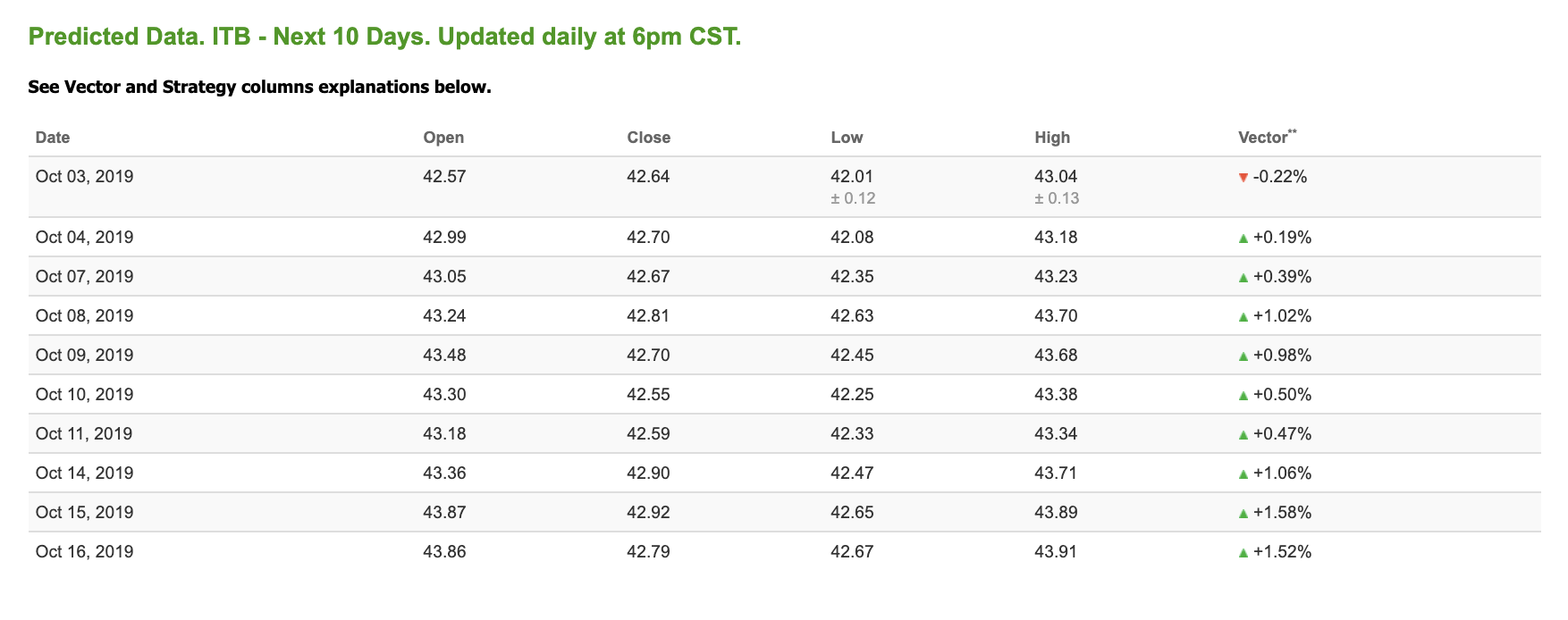1568x620 pixels.
Task: Select the Open column header
Action: click(x=443, y=138)
